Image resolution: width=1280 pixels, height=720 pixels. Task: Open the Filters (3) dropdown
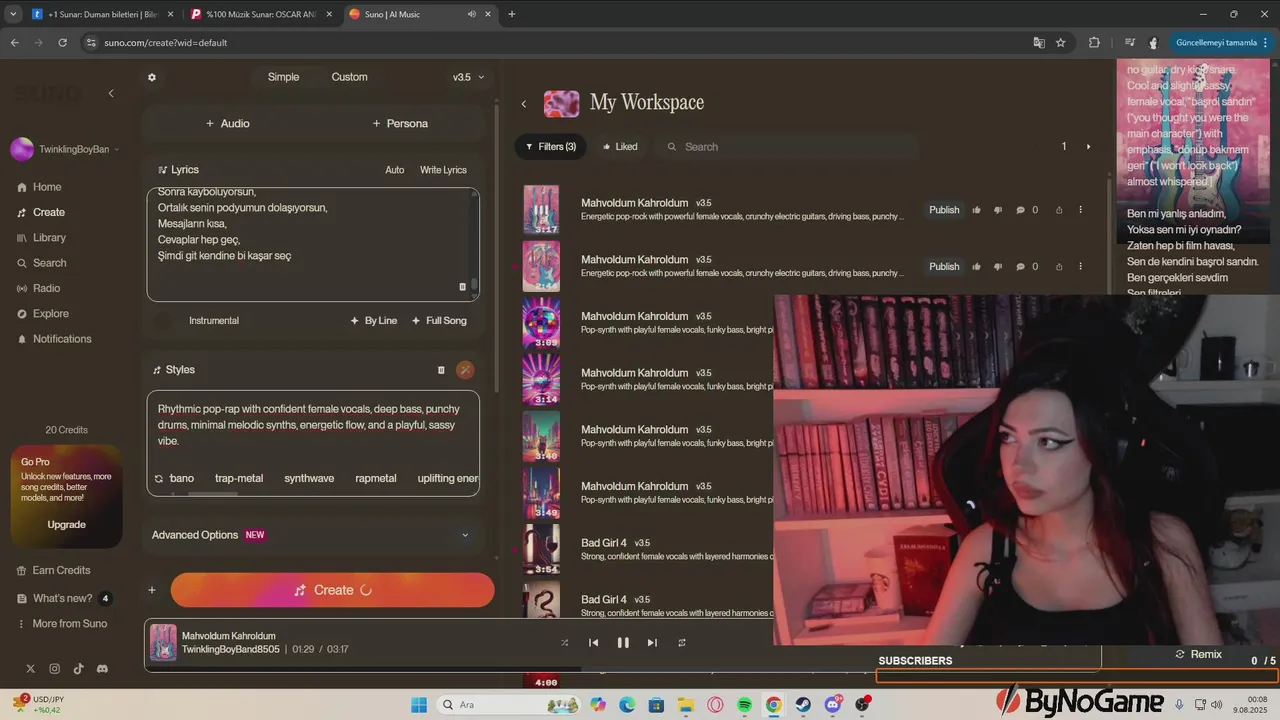pos(551,147)
